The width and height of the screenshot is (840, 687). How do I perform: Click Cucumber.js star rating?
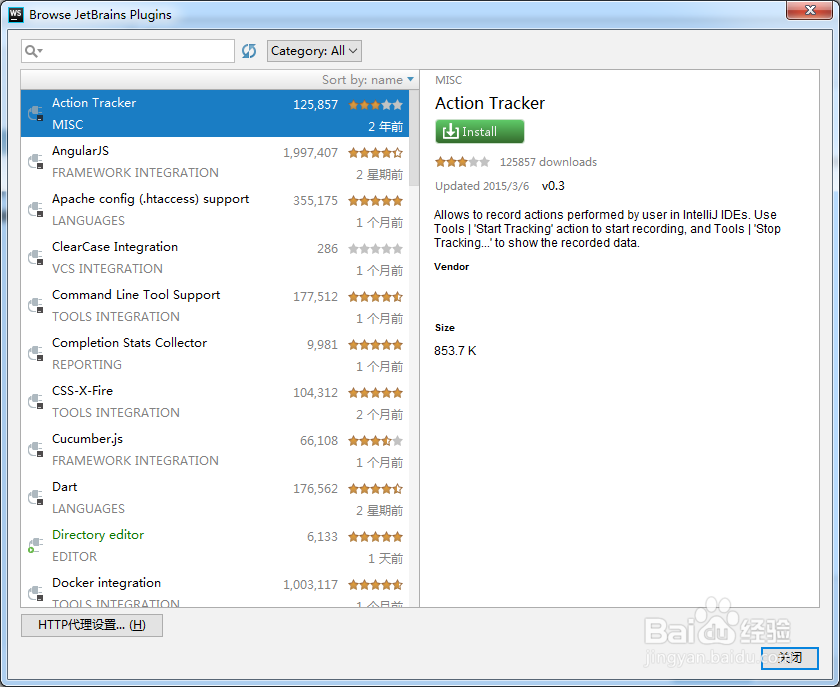pyautogui.click(x=376, y=440)
